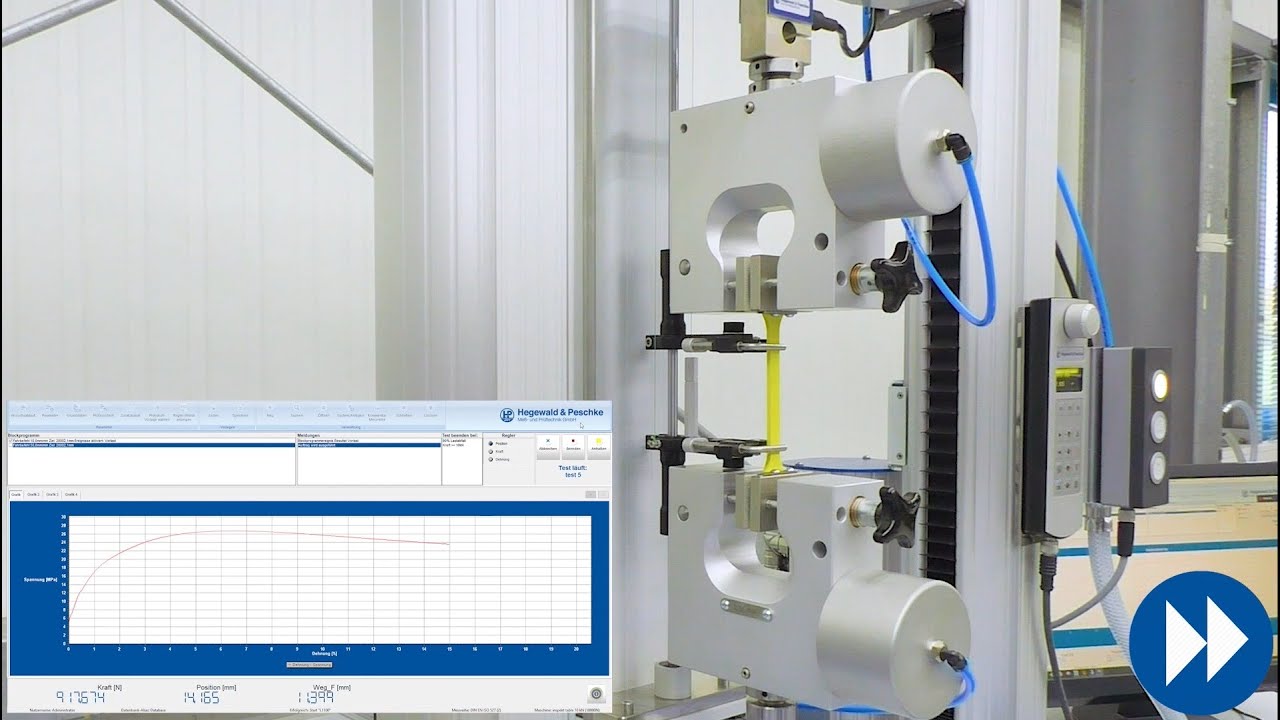Click the fast-forward double arrow icon
Viewport: 1280px width, 720px height.
[1200, 643]
